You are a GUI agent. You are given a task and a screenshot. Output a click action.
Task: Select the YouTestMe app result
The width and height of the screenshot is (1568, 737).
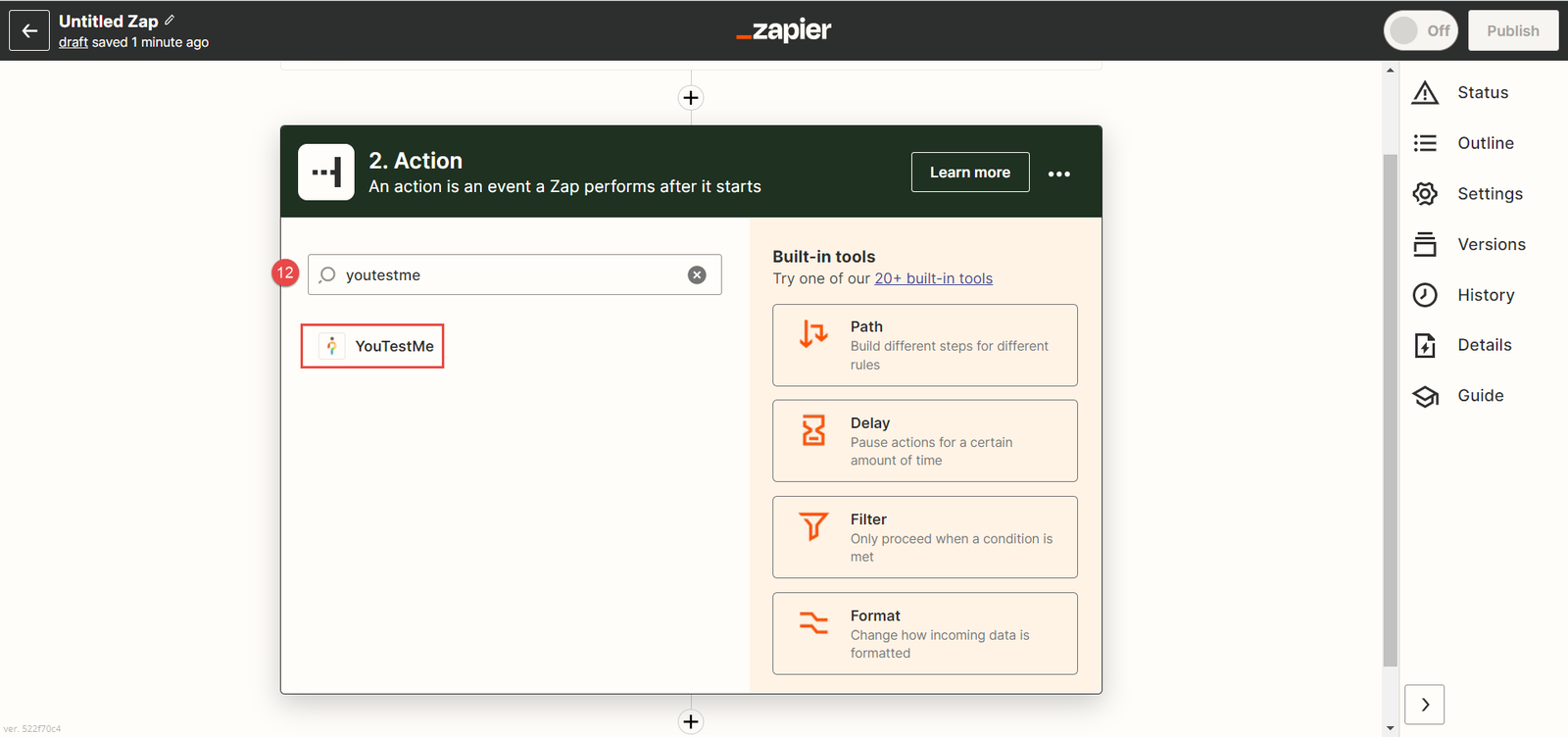[373, 346]
